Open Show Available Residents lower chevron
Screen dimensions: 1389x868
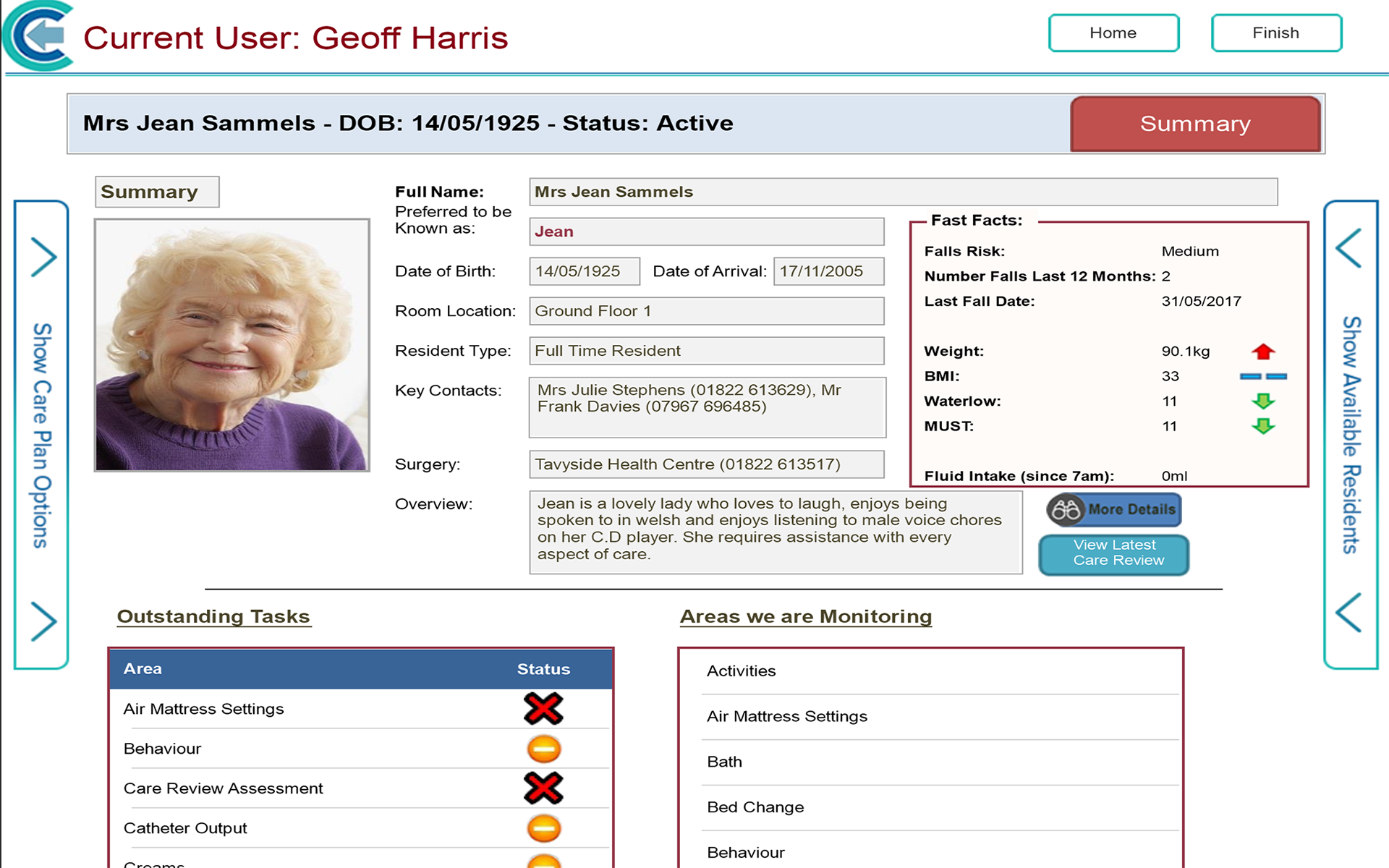point(1348,613)
